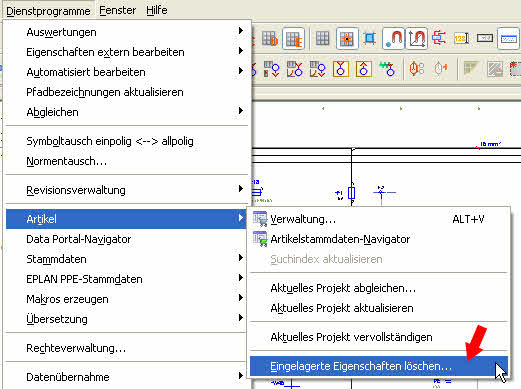Expand Automatisiert bearbeiten submenu
The height and width of the screenshot is (389, 521).
tap(127, 72)
